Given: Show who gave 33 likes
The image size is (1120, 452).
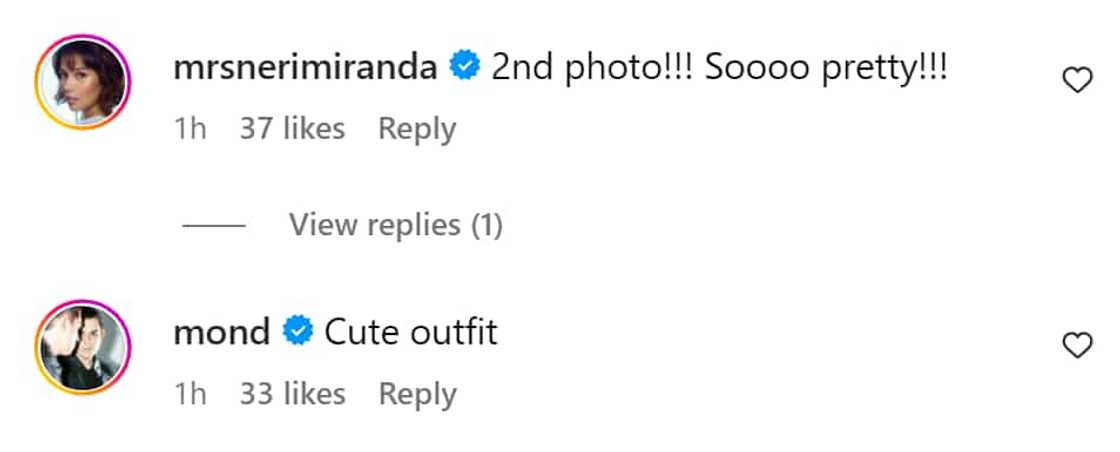Looking at the screenshot, I should pyautogui.click(x=292, y=394).
